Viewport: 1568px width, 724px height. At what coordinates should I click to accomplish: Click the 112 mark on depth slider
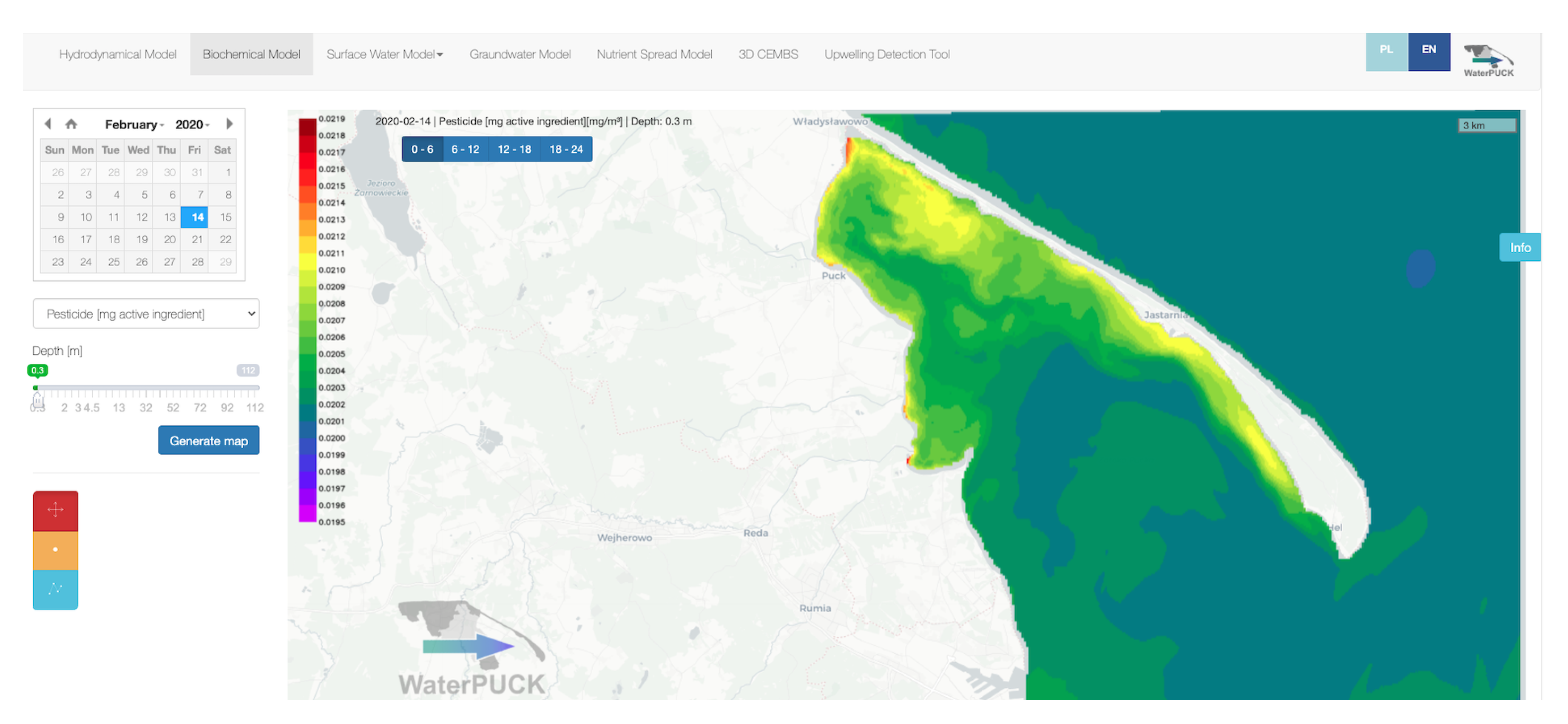tap(254, 408)
